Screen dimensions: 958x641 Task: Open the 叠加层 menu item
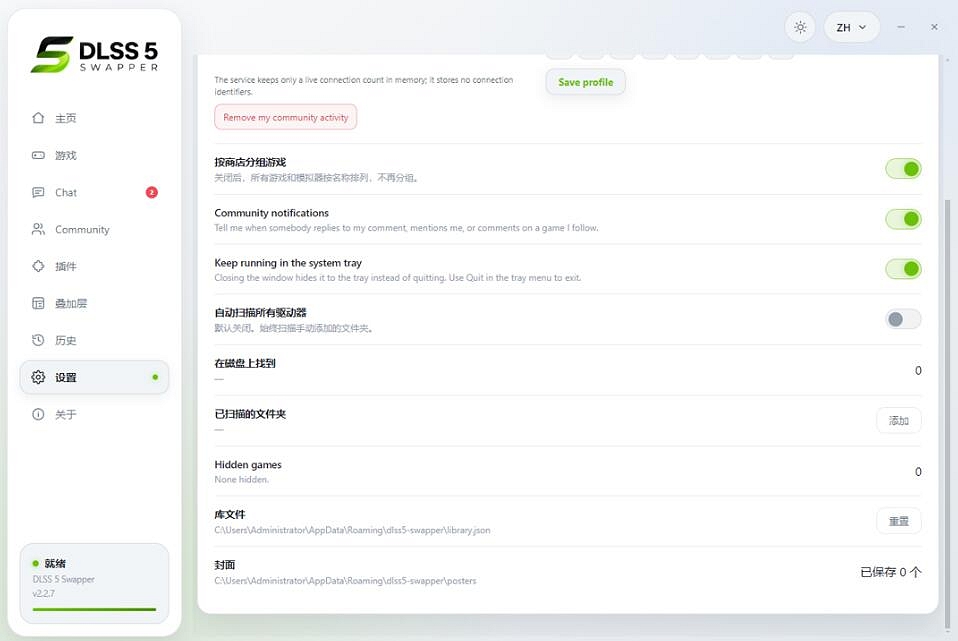(94, 303)
